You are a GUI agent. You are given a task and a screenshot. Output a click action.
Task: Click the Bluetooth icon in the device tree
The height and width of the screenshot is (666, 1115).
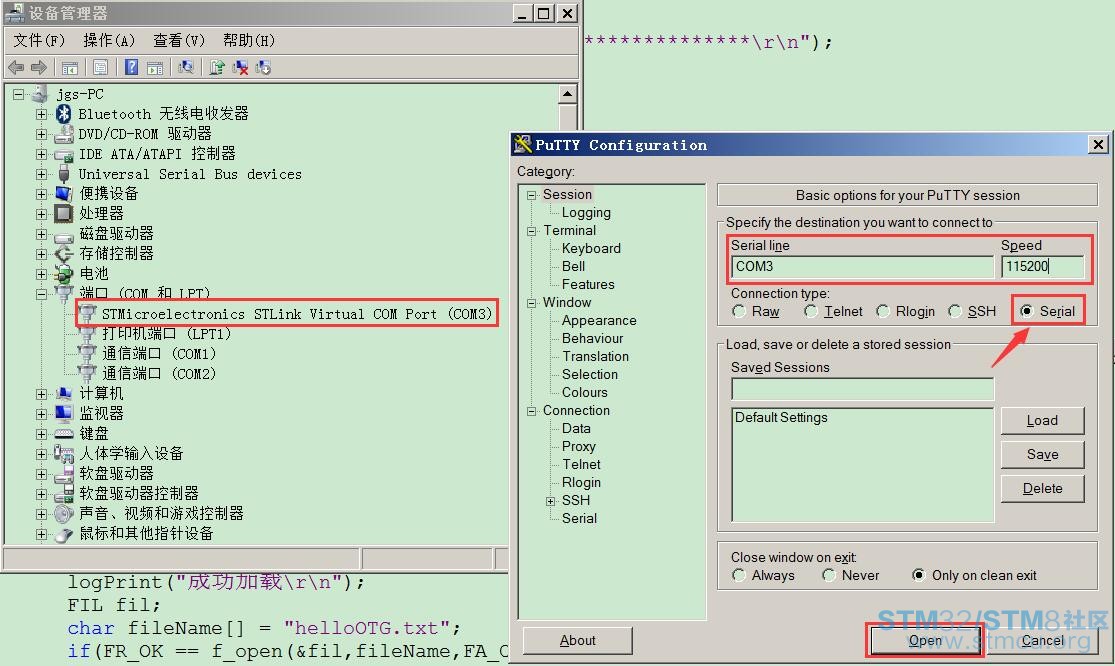click(64, 114)
